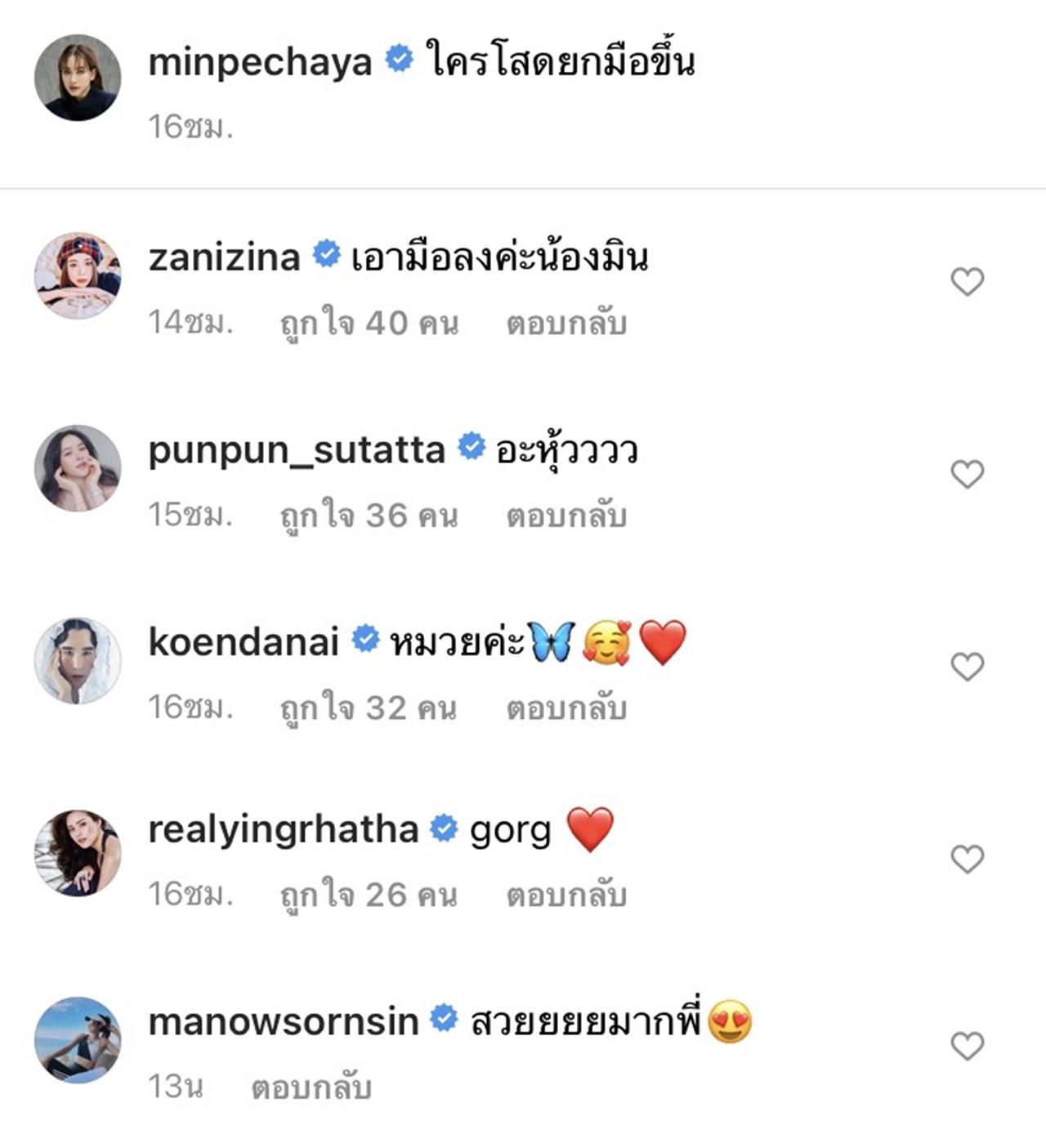Reply to manowsornsin's comment

tap(311, 1088)
